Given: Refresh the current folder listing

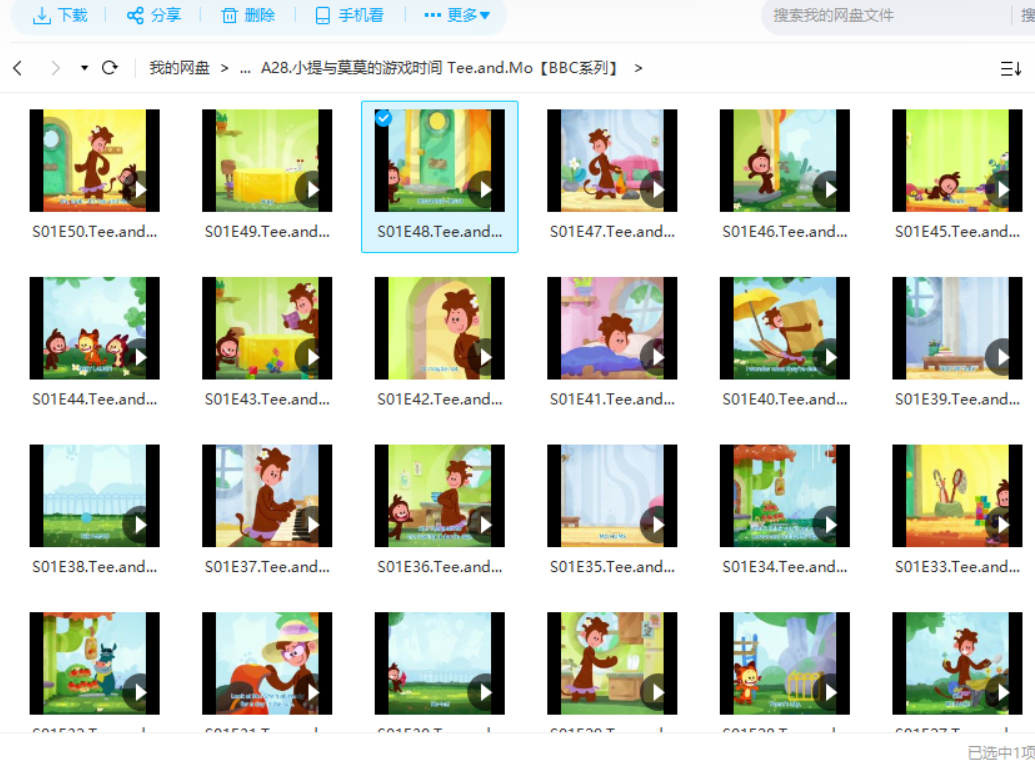Looking at the screenshot, I should coord(110,67).
